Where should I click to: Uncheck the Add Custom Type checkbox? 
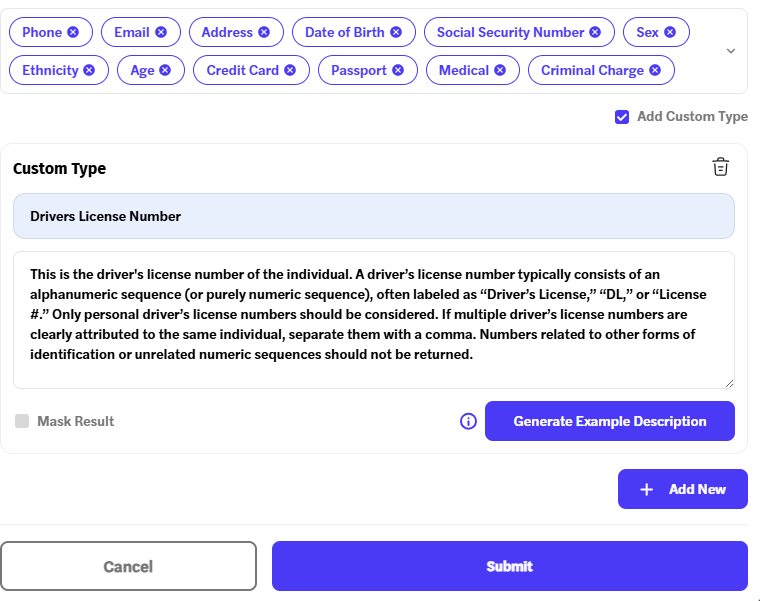[622, 117]
